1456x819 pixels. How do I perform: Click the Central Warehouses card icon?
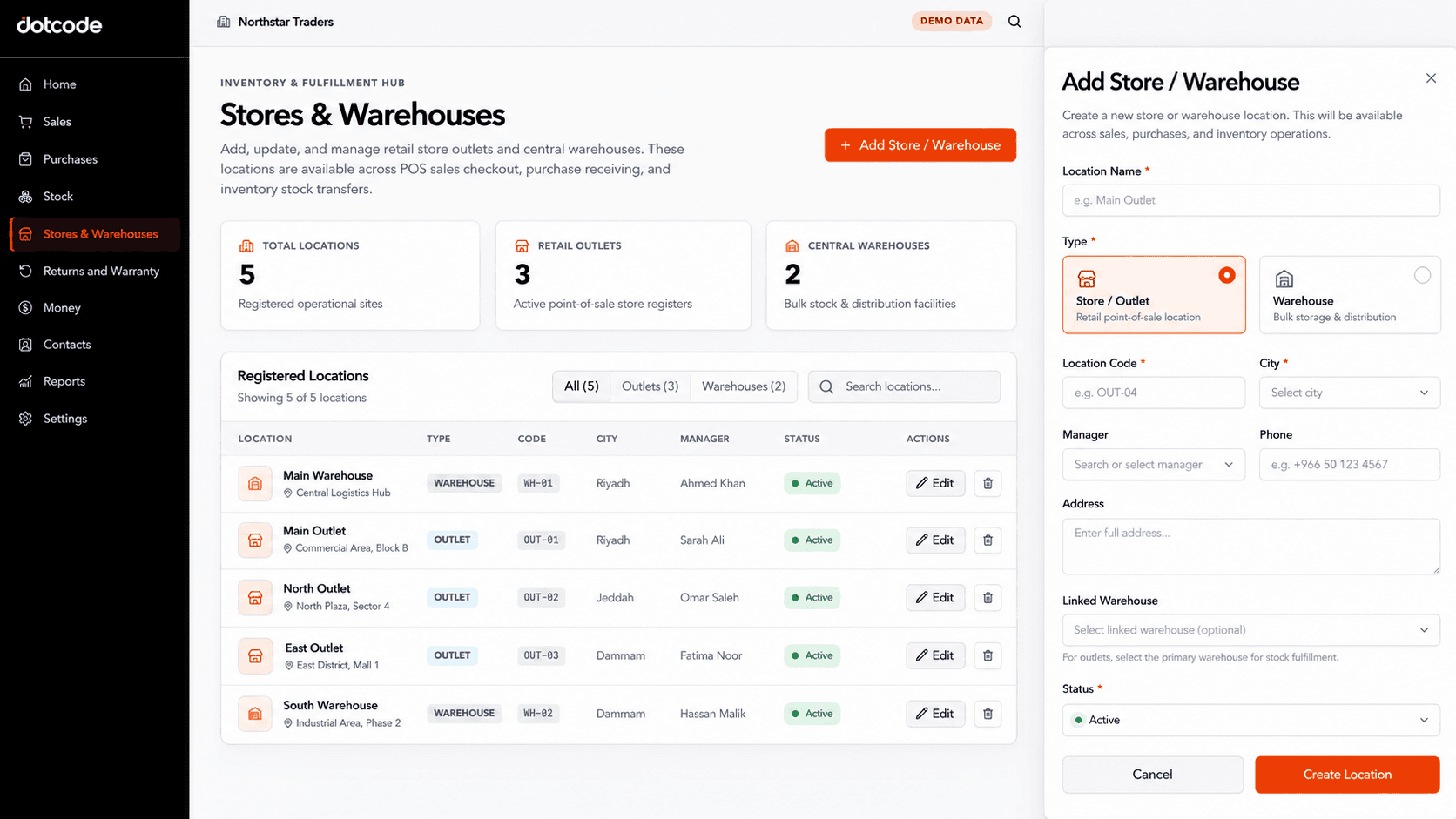tap(792, 246)
